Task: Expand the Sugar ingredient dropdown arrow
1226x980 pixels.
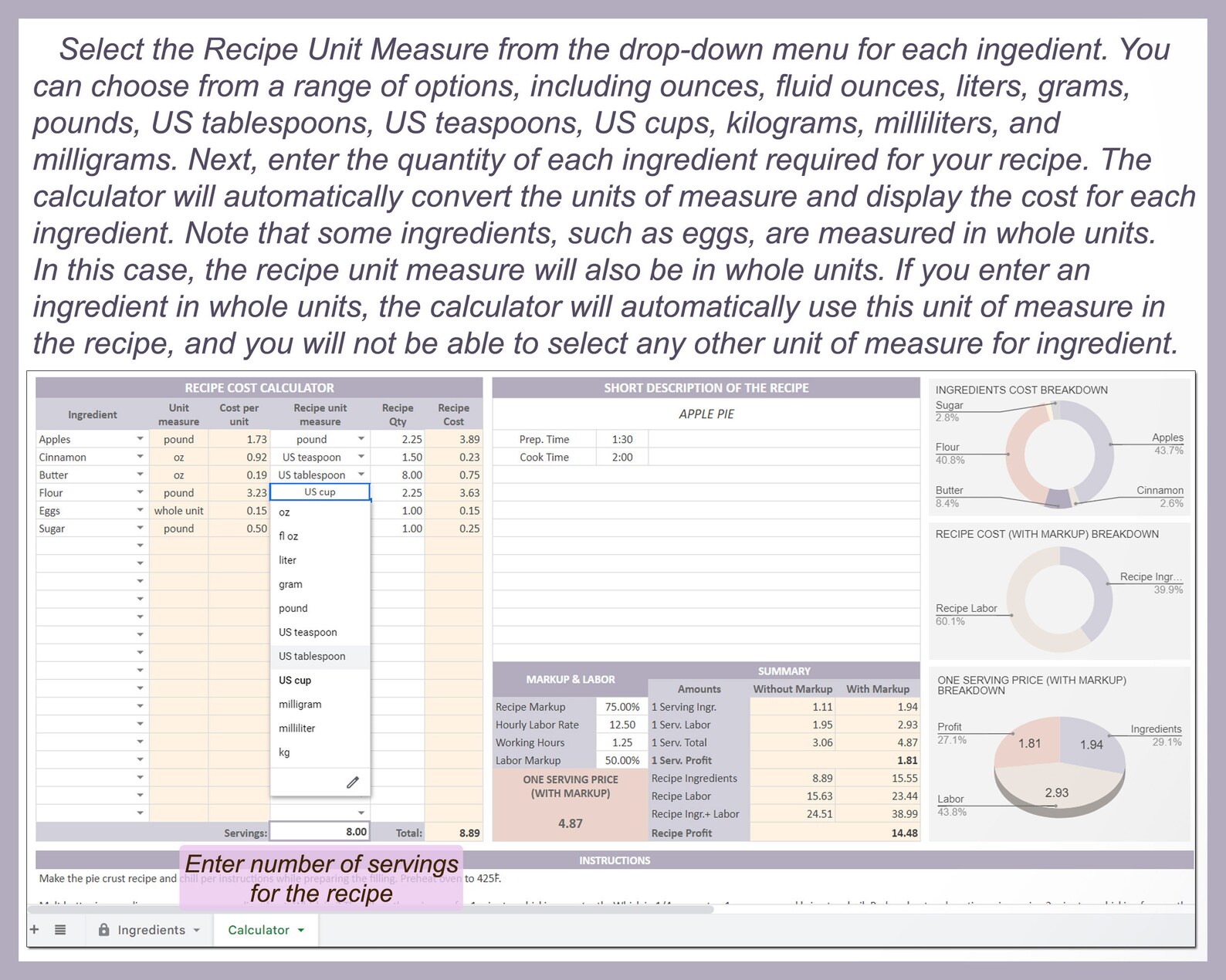Action: point(140,528)
